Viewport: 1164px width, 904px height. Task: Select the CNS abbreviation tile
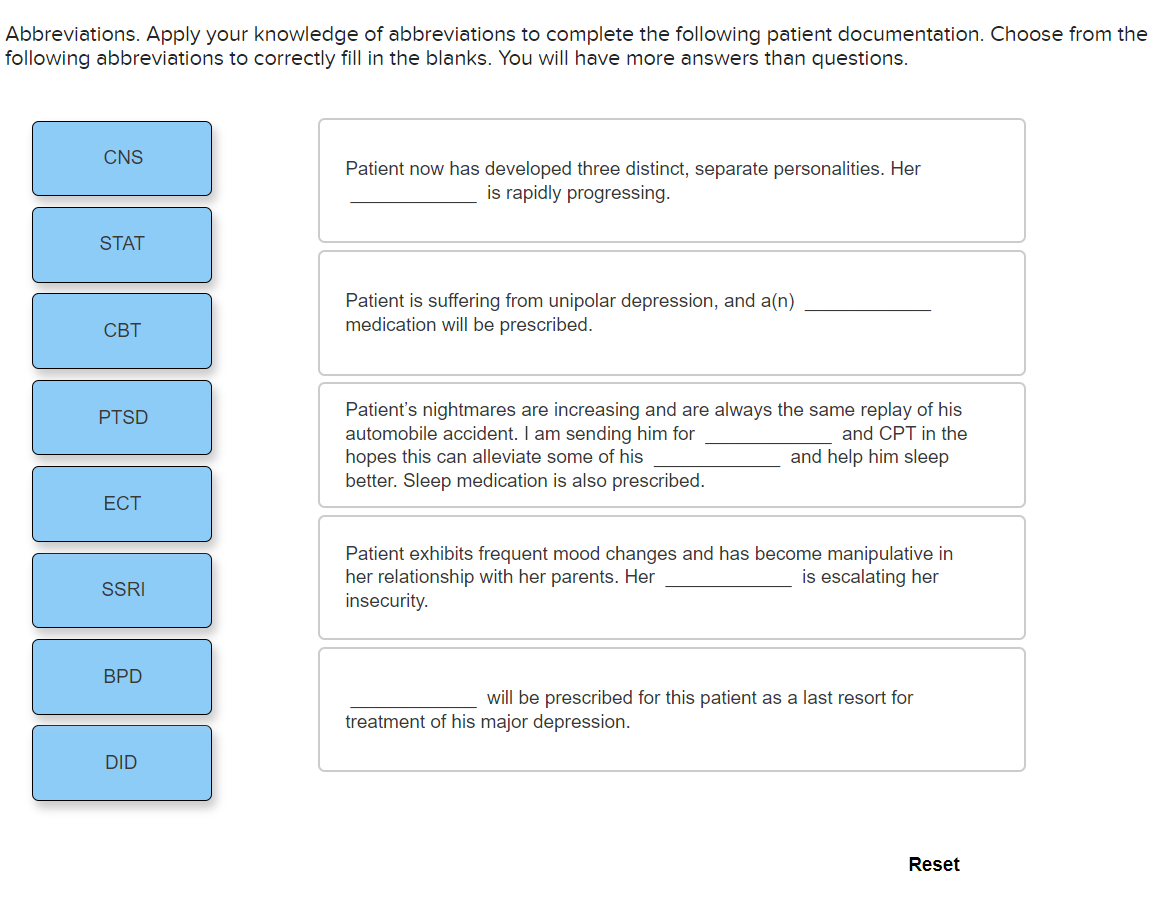pos(121,158)
